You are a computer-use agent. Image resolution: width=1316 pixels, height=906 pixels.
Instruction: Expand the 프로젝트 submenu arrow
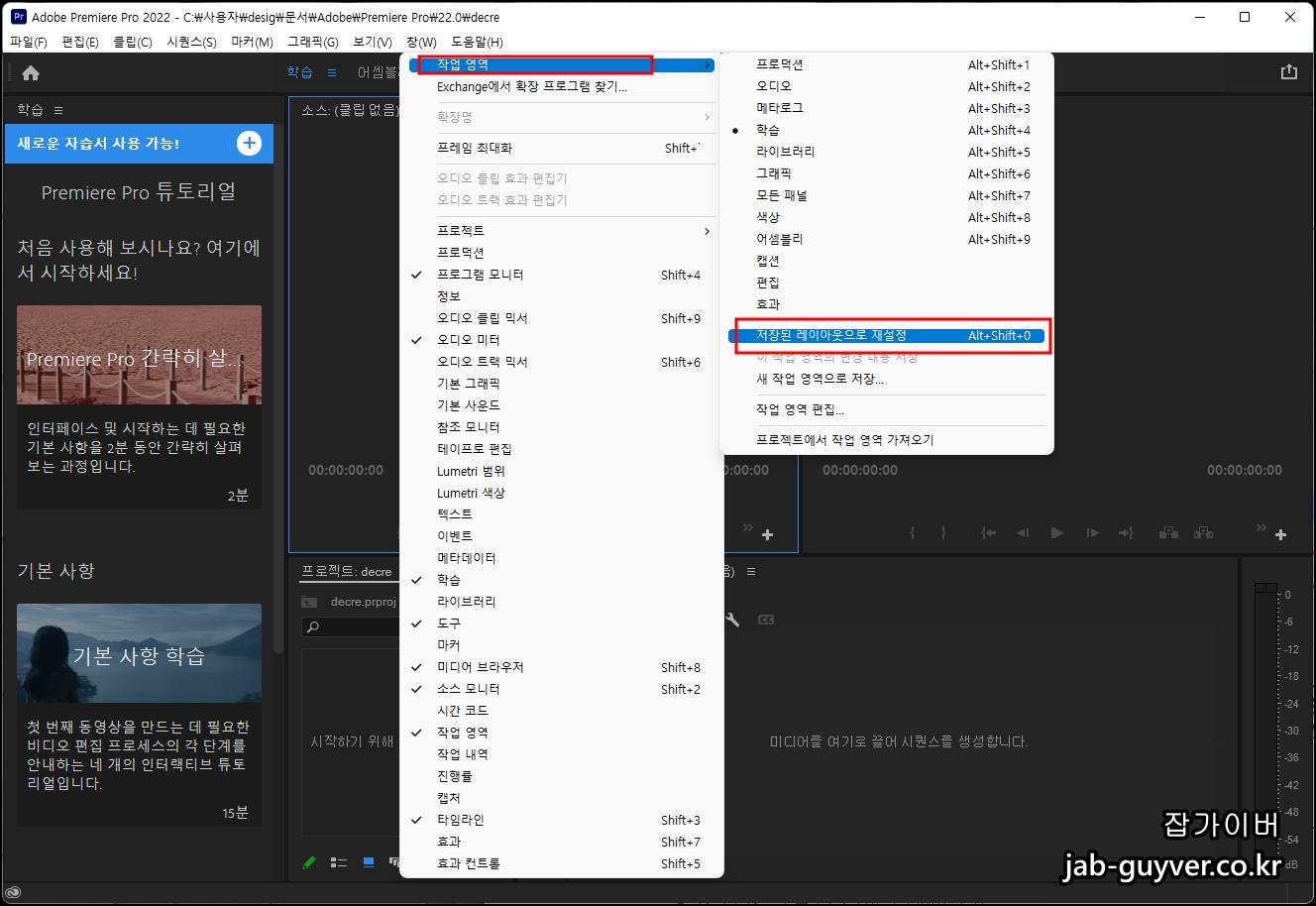click(707, 231)
